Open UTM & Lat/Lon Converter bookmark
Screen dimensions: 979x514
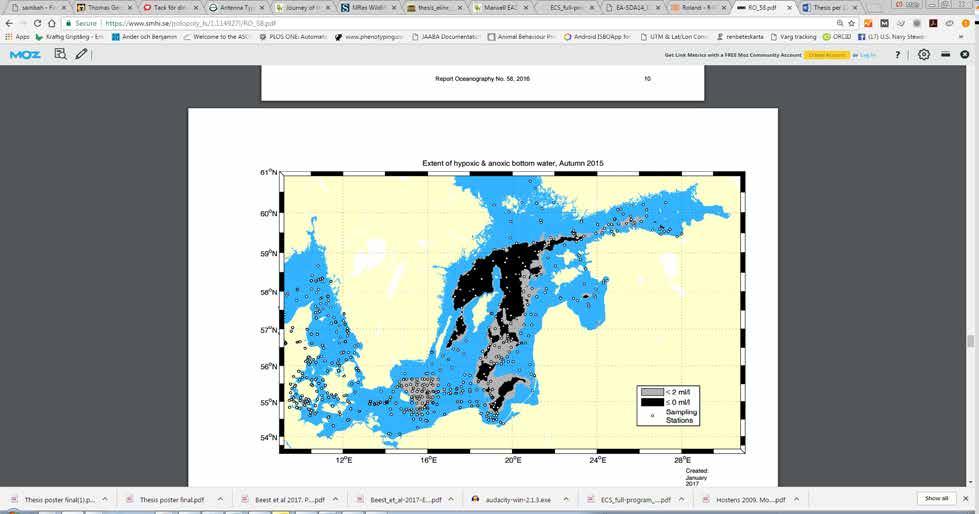(x=674, y=37)
